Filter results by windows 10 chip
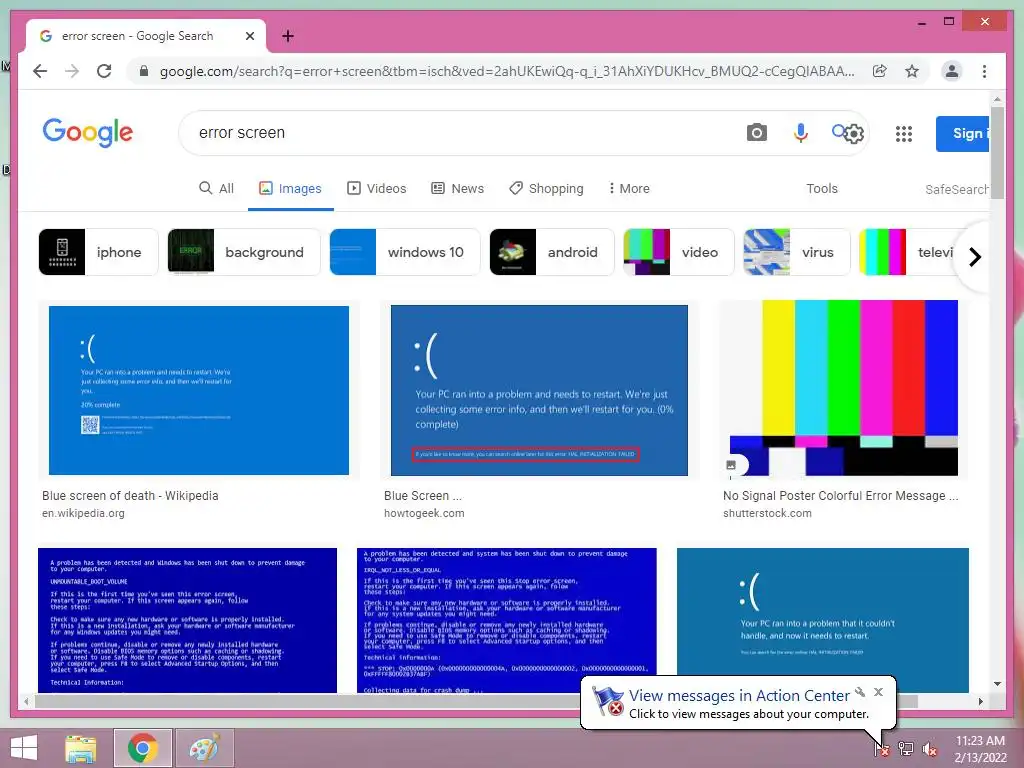The height and width of the screenshot is (768, 1024). pyautogui.click(x=405, y=252)
